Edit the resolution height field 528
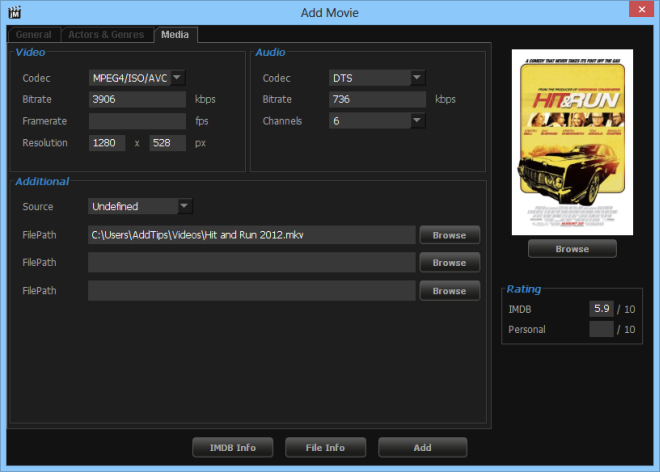Screen dimensions: 660x472 coord(168,143)
